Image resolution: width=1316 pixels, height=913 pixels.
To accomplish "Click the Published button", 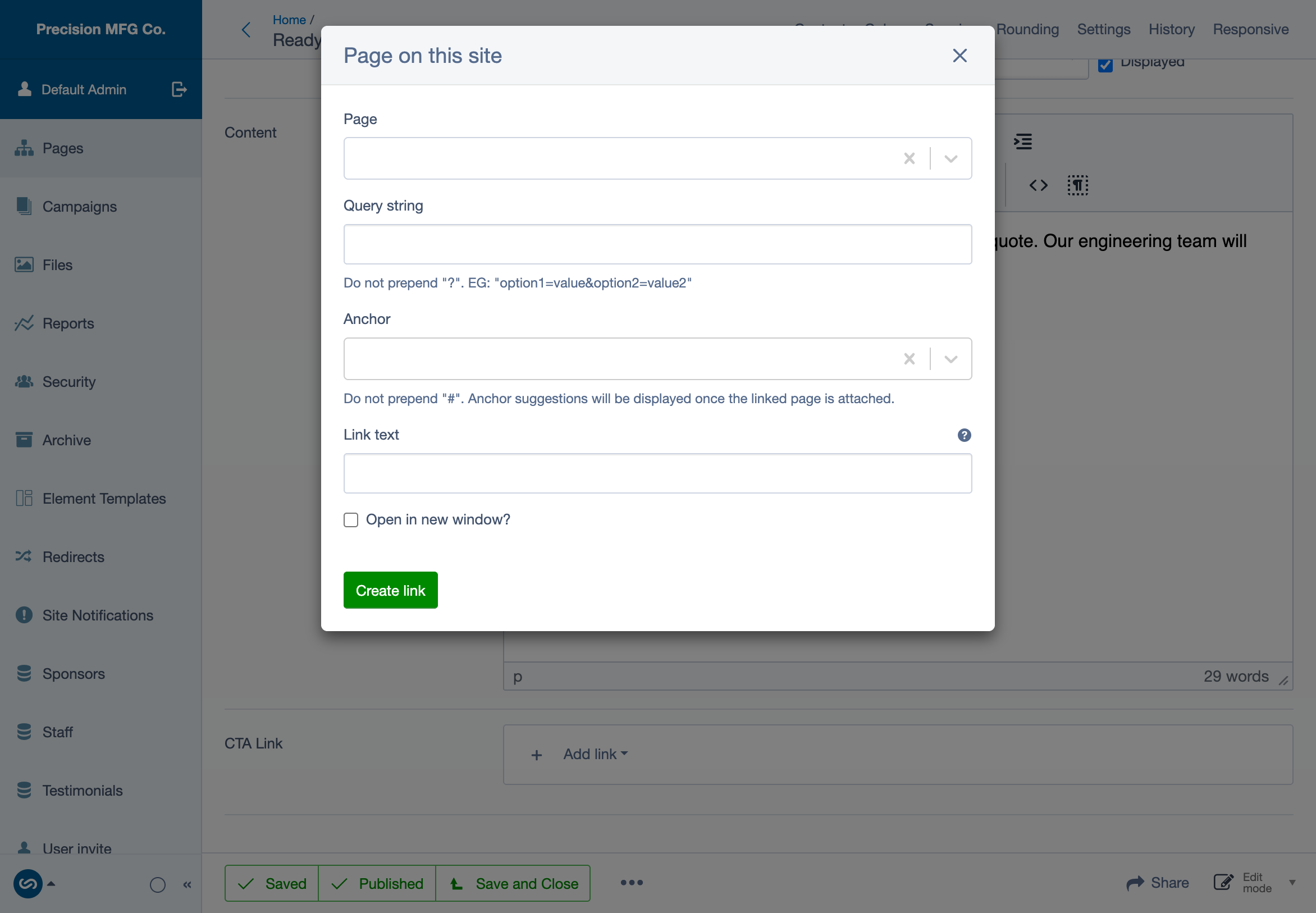I will point(377,883).
